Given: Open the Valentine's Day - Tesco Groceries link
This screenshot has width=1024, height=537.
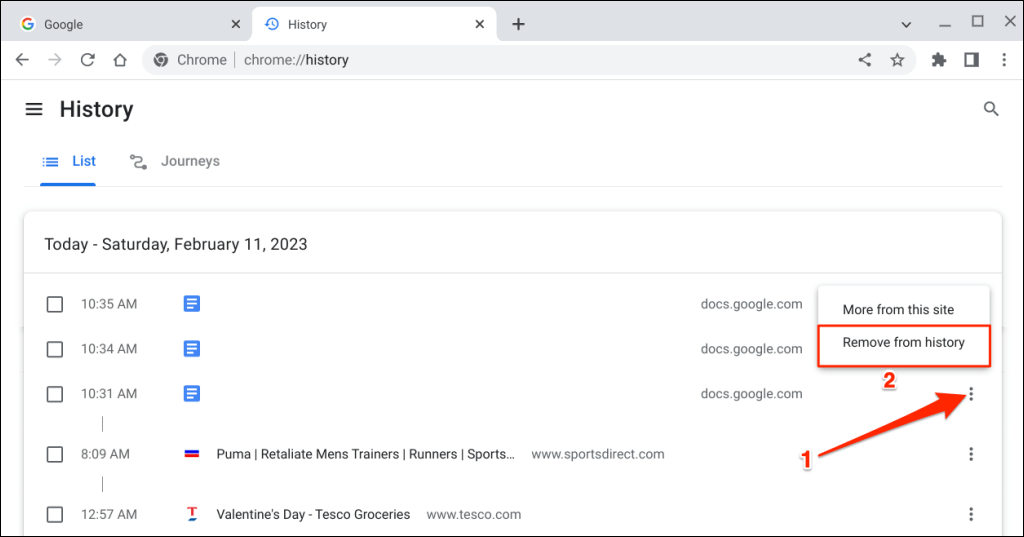Looking at the screenshot, I should [x=313, y=514].
